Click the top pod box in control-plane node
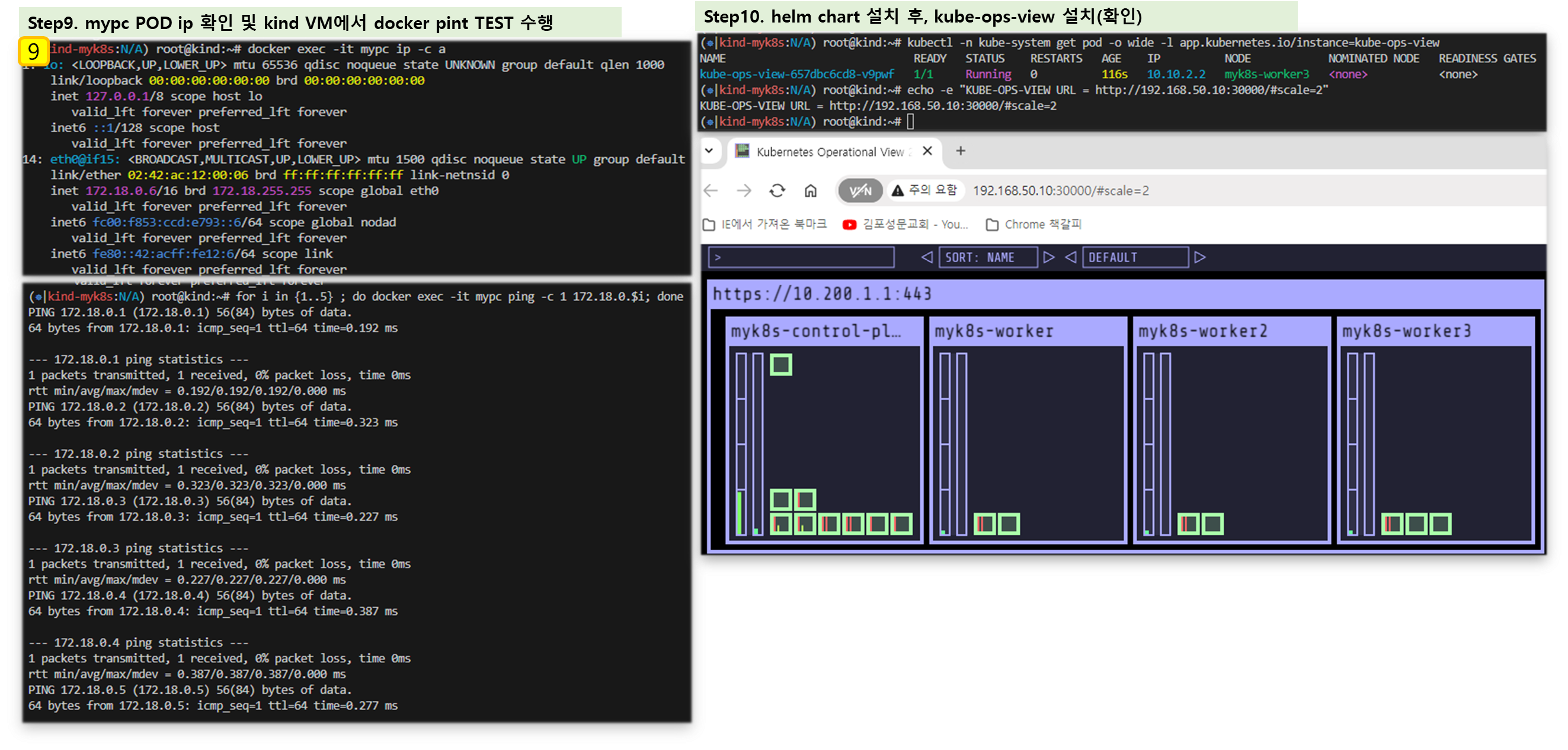1568x750 pixels. click(780, 365)
